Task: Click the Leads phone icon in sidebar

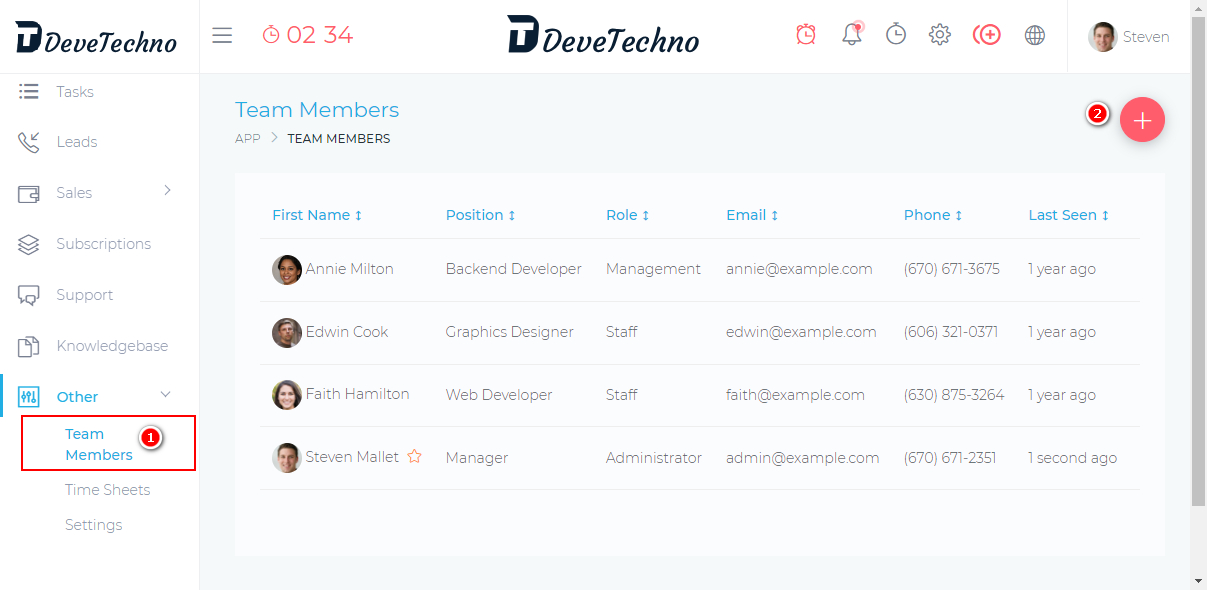Action: 29,142
